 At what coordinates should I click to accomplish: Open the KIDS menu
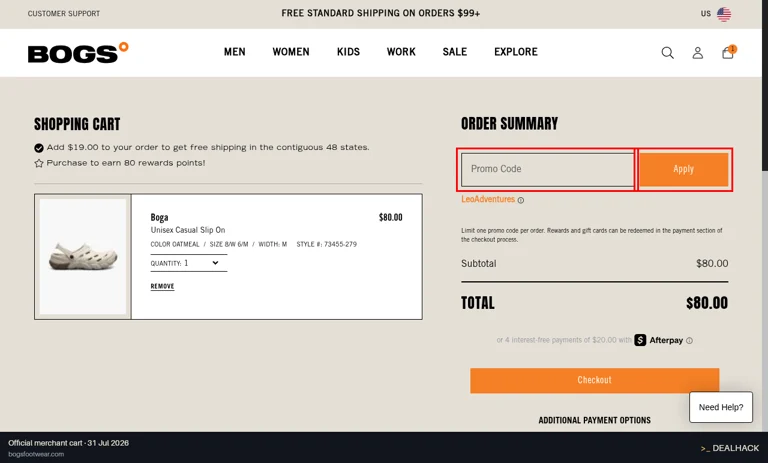pyautogui.click(x=348, y=52)
